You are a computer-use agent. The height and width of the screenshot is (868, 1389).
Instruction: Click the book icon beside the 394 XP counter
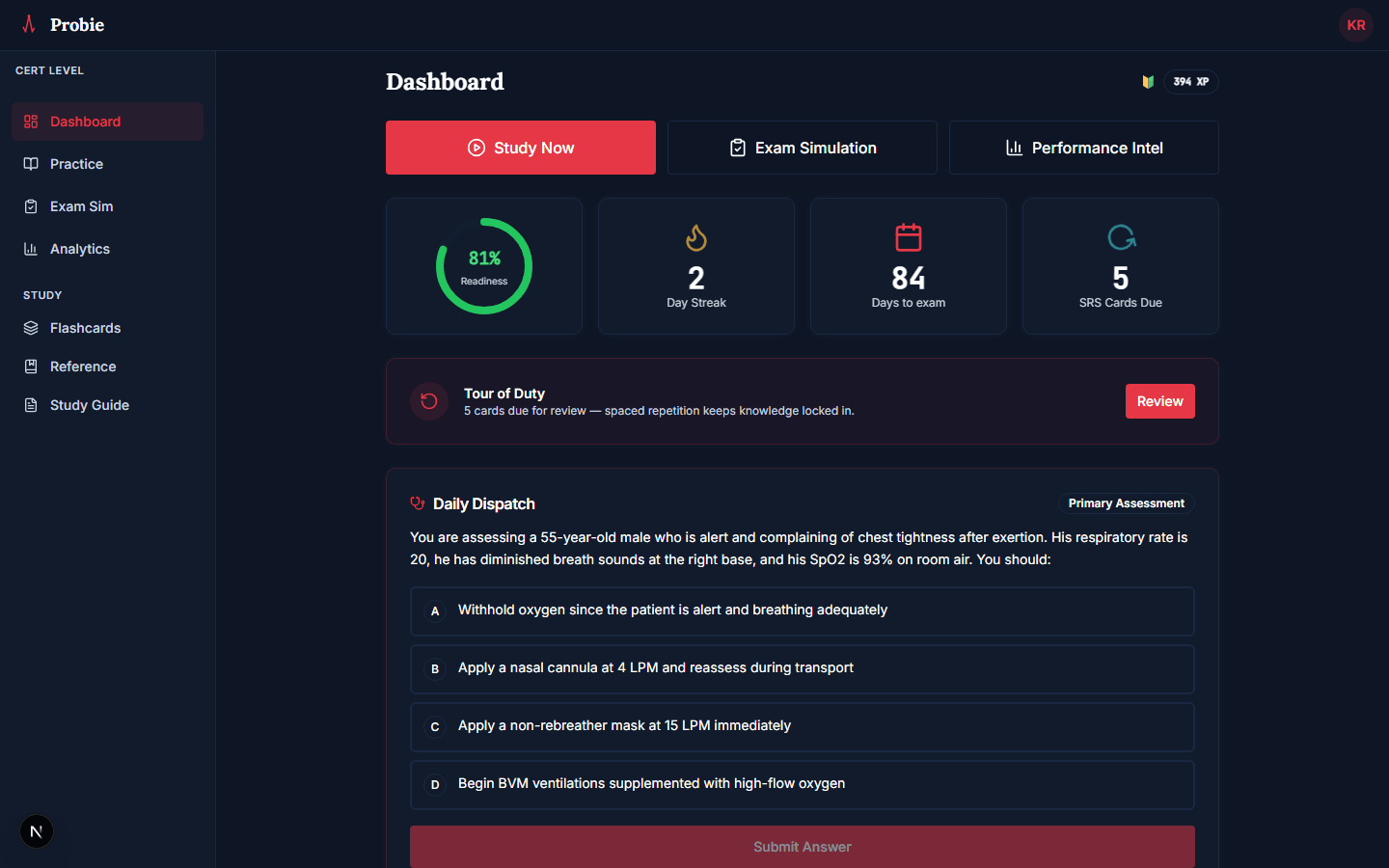(1148, 82)
